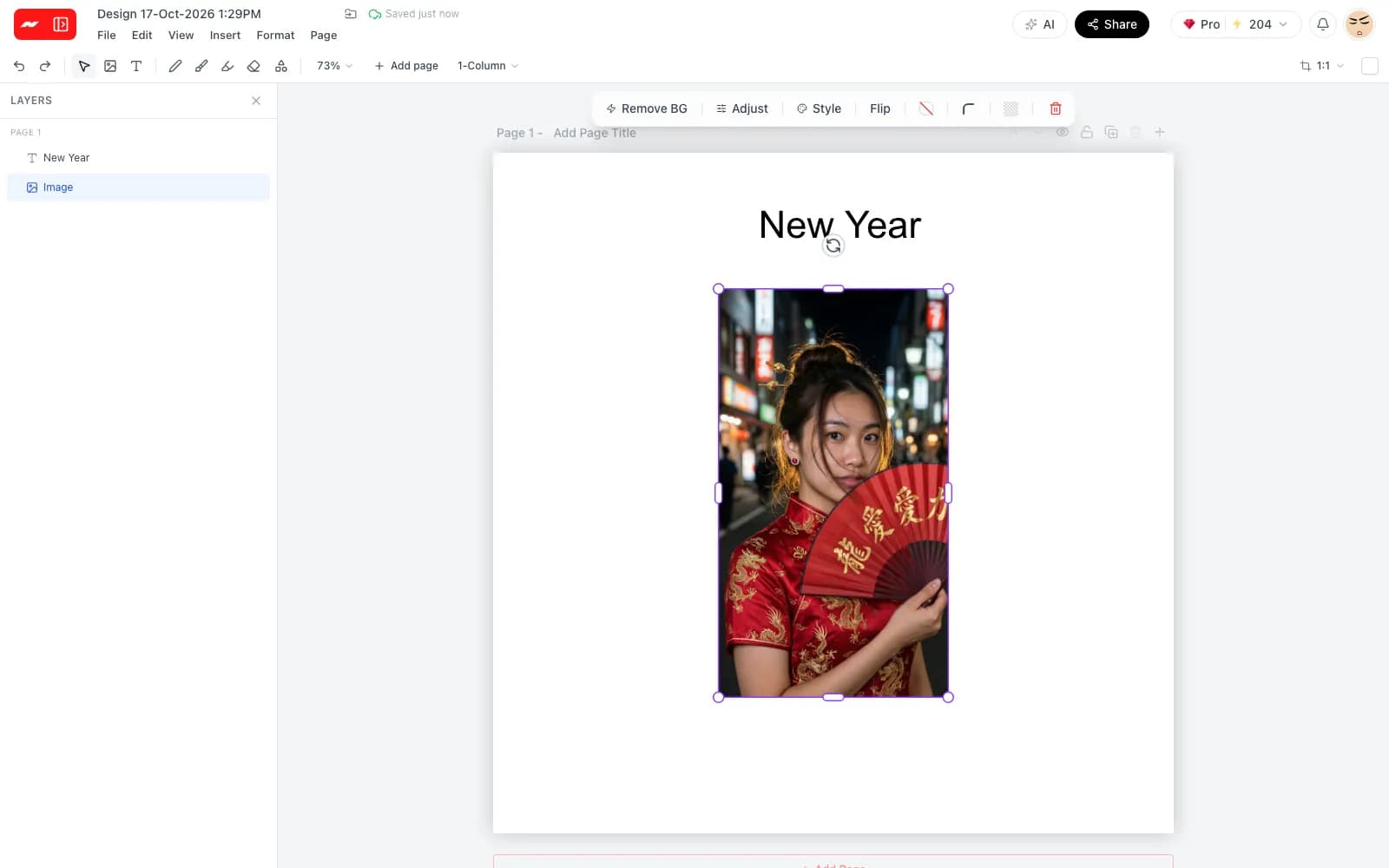Click the AI button
The height and width of the screenshot is (868, 1389).
coord(1039,24)
